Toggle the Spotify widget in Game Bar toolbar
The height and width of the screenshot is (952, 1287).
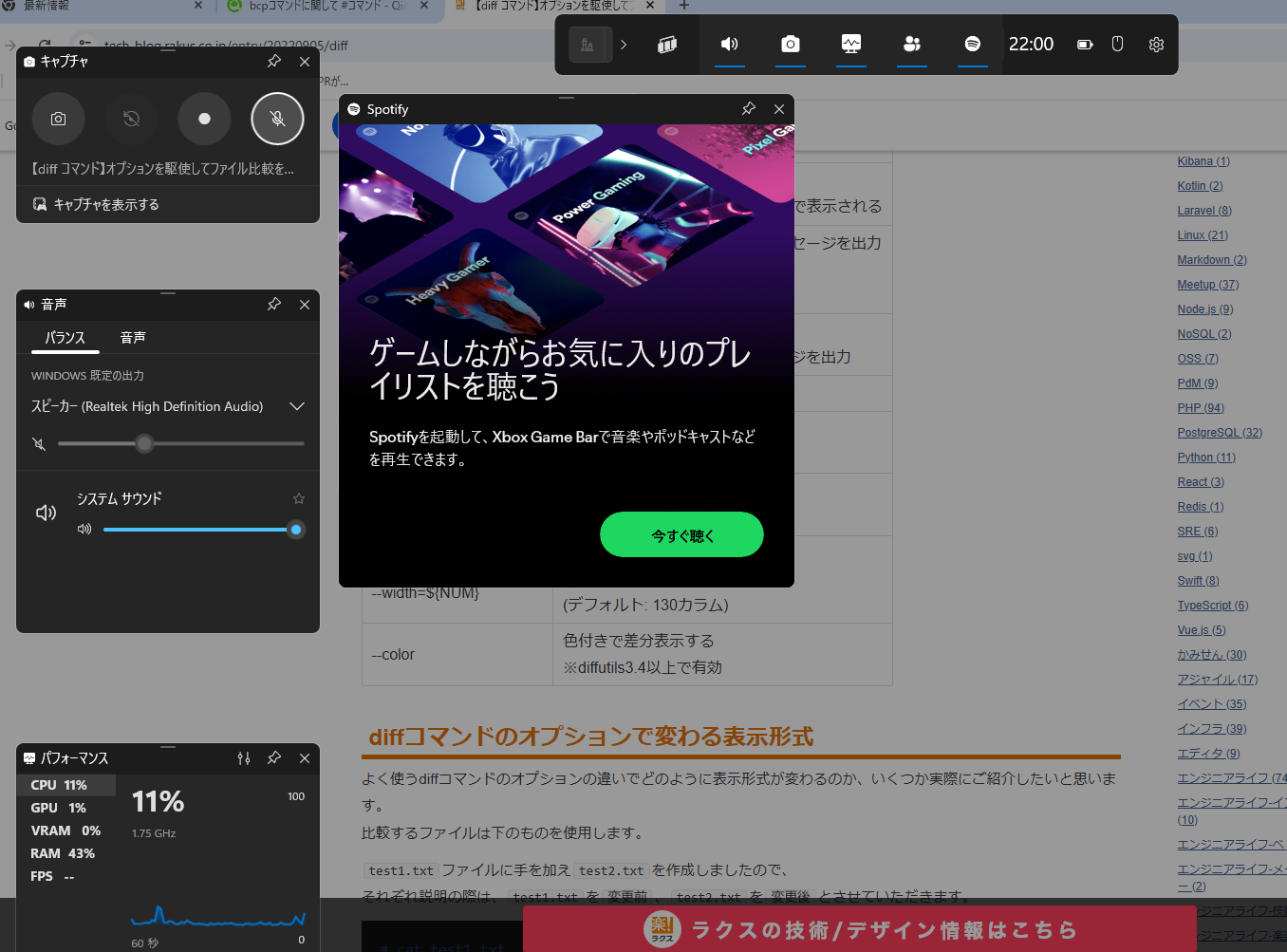972,45
